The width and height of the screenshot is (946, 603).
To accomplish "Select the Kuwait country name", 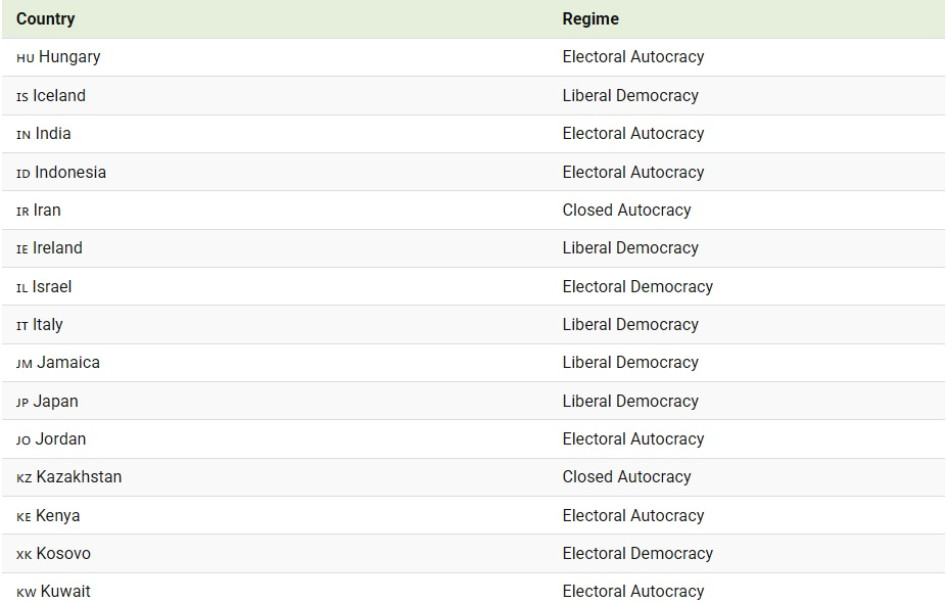I will tap(63, 591).
